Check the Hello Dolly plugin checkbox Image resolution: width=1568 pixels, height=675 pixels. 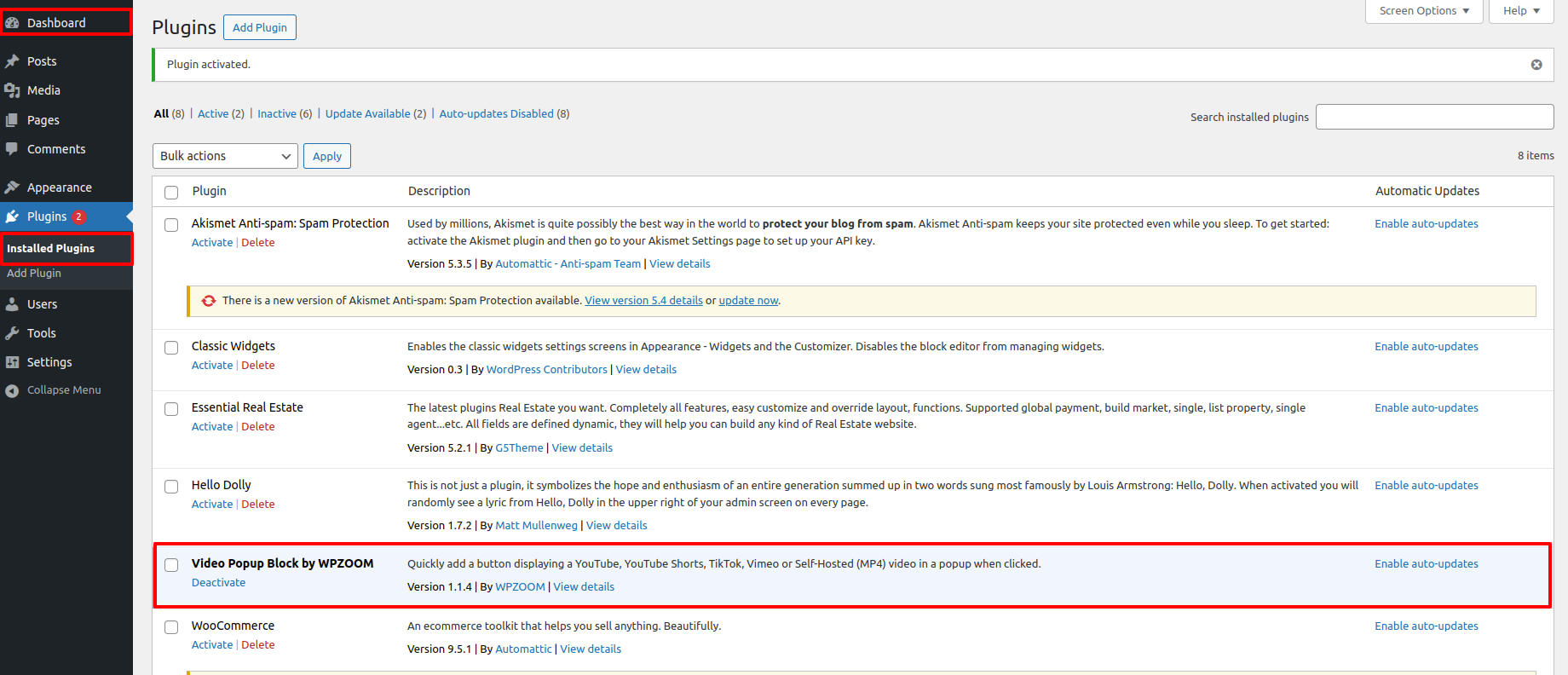point(171,487)
